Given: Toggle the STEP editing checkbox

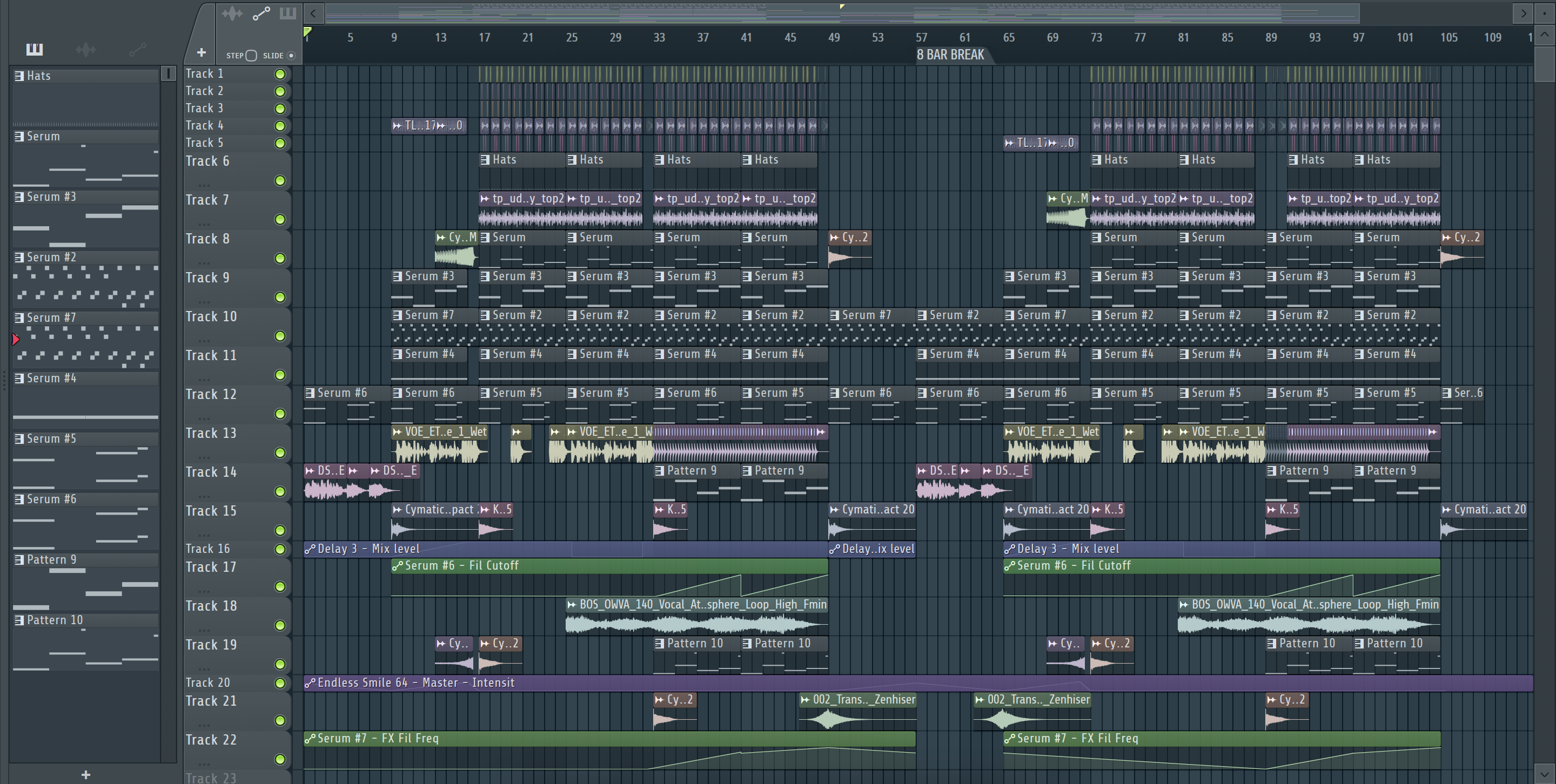Looking at the screenshot, I should [251, 56].
